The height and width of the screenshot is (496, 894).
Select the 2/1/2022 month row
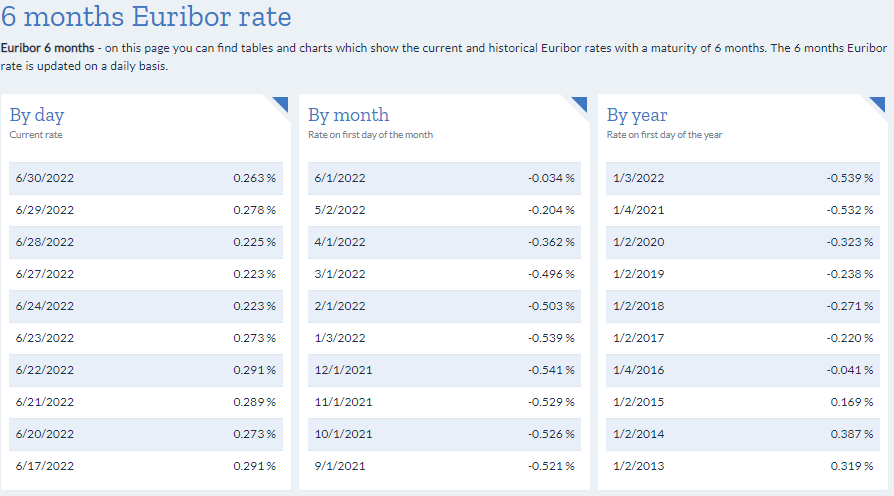445,306
